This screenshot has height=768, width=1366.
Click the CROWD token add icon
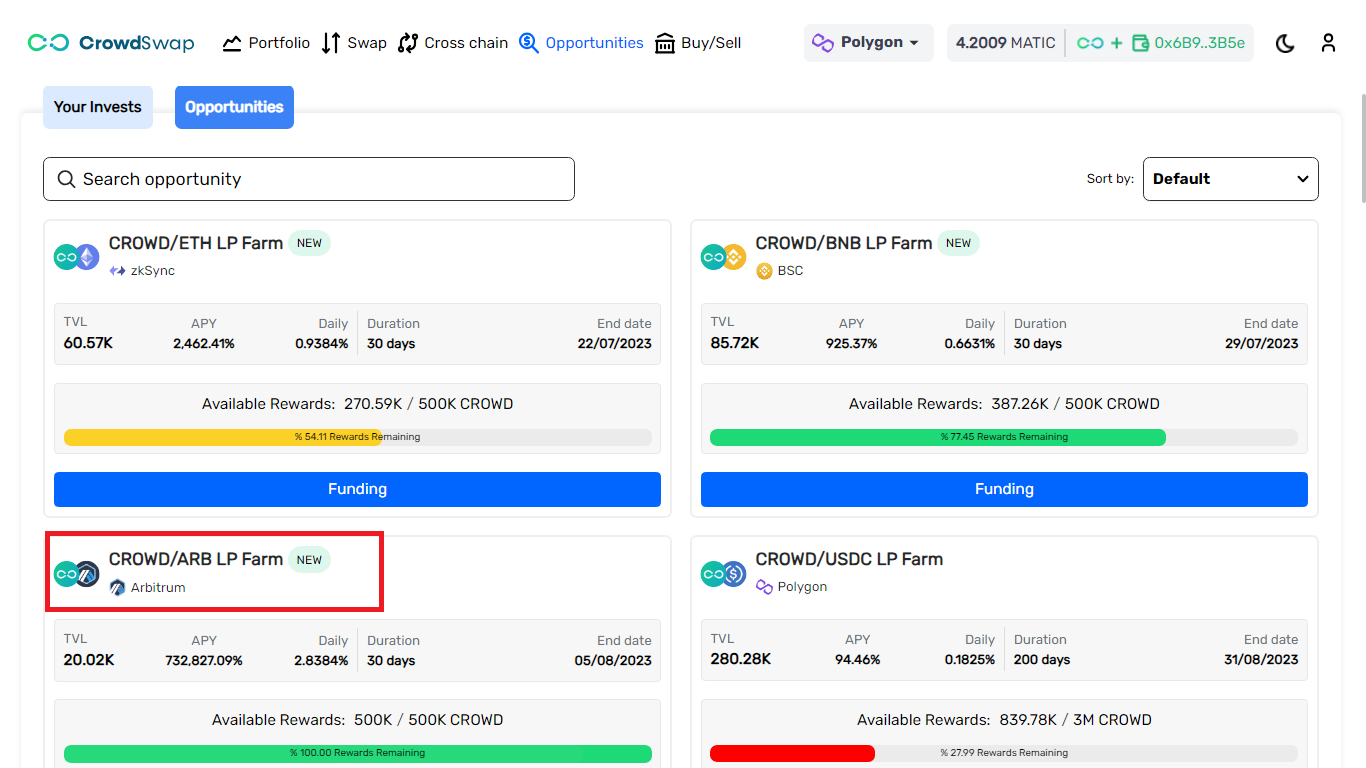coord(1099,43)
